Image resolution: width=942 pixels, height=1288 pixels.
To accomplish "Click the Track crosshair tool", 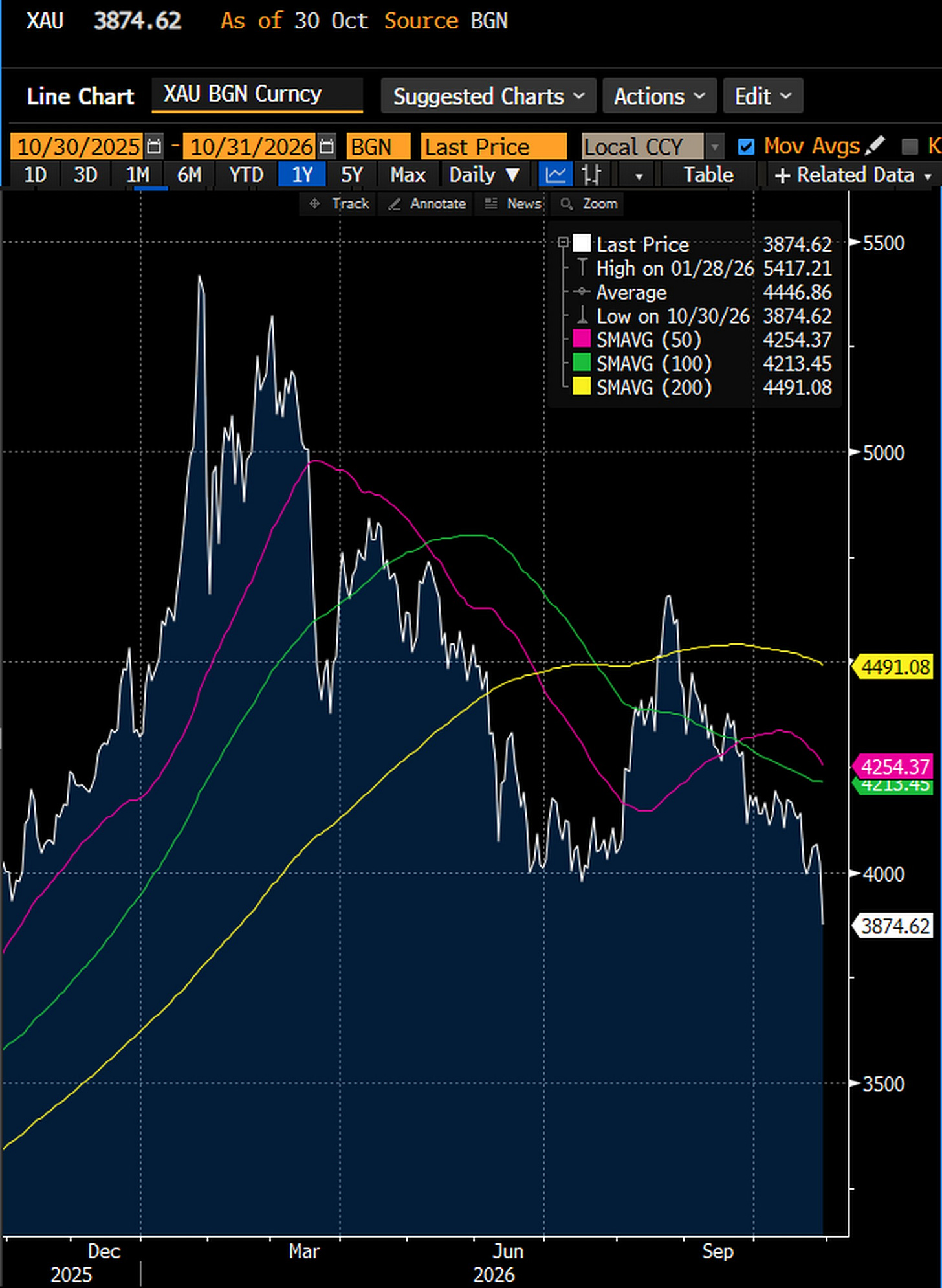I will coord(338,204).
